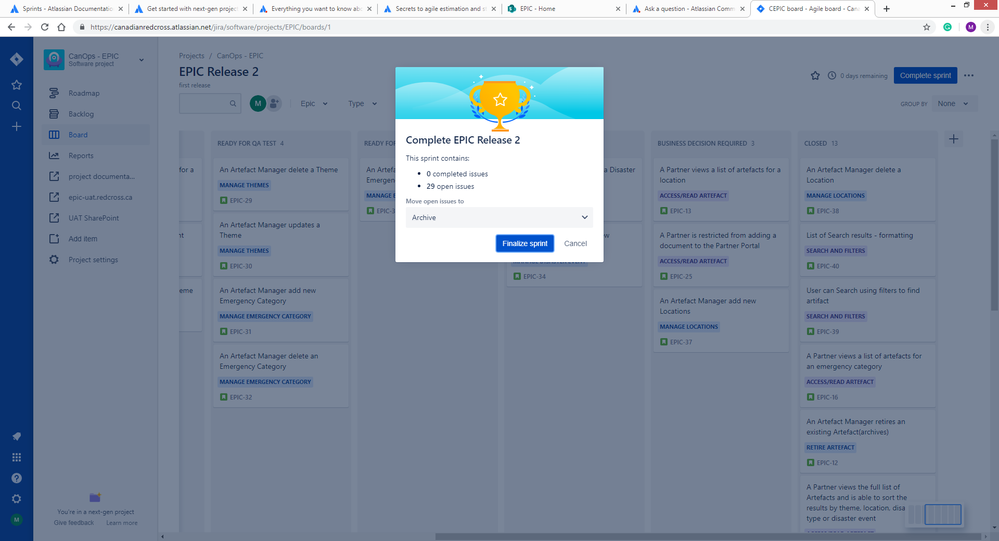The height and width of the screenshot is (541, 999).
Task: Click the CanOps - EPIC project avatar
Action: tap(54, 59)
